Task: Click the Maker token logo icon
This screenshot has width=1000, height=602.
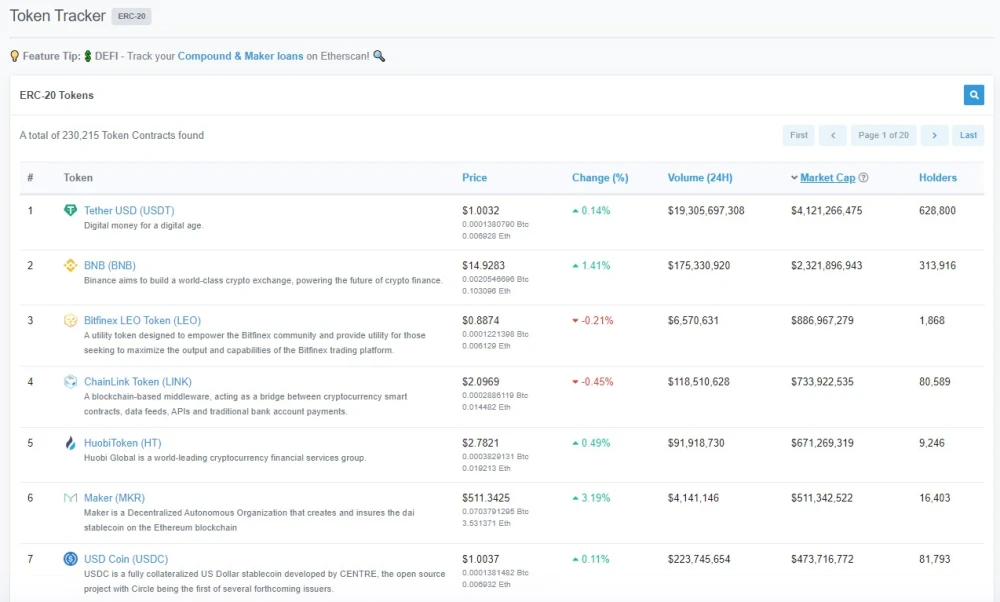Action: [70, 497]
